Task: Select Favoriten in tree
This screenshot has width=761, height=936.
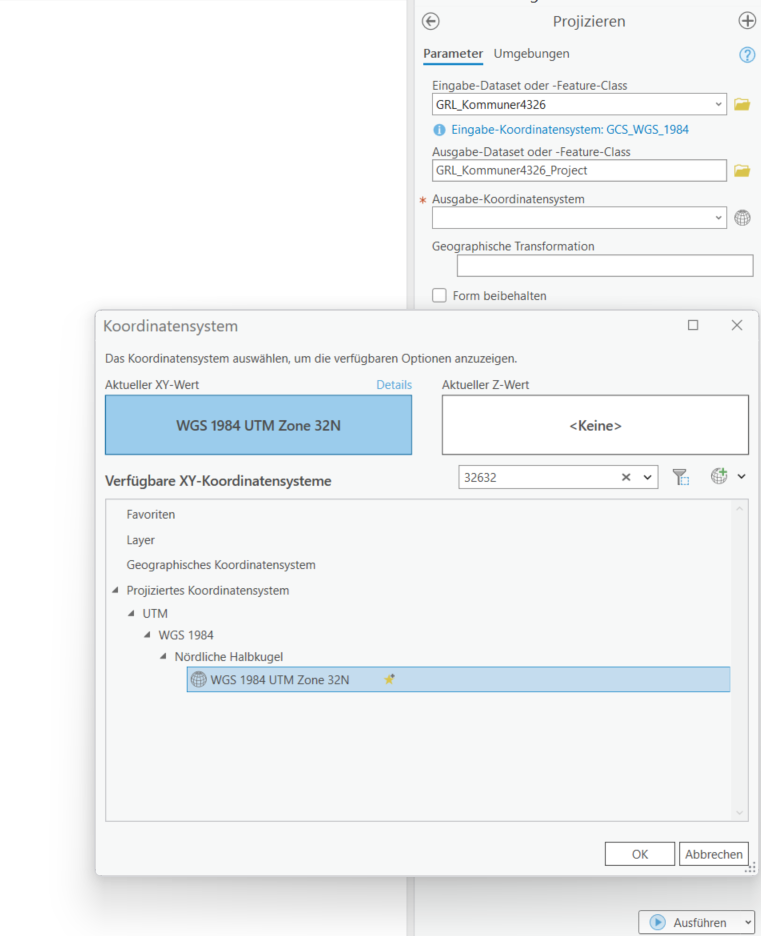Action: 150,514
